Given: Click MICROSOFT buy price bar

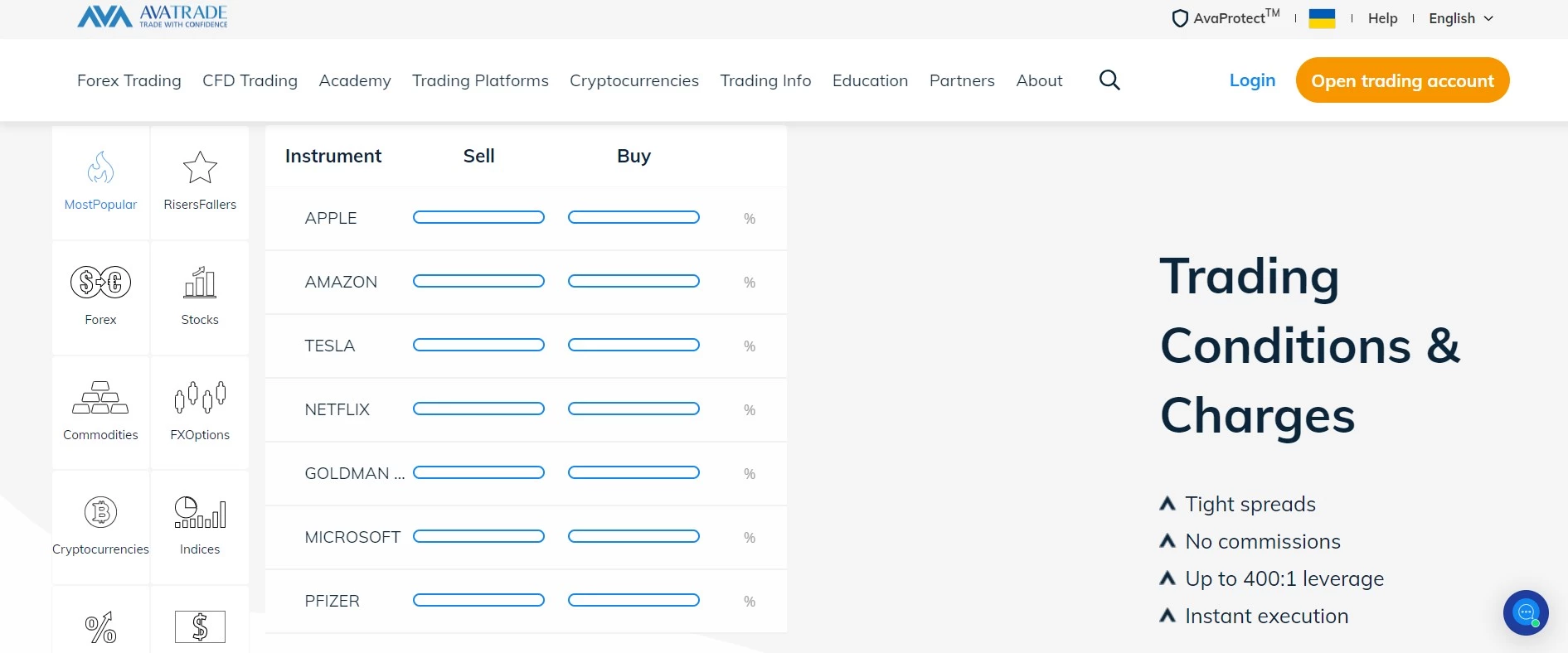Looking at the screenshot, I should 634,536.
